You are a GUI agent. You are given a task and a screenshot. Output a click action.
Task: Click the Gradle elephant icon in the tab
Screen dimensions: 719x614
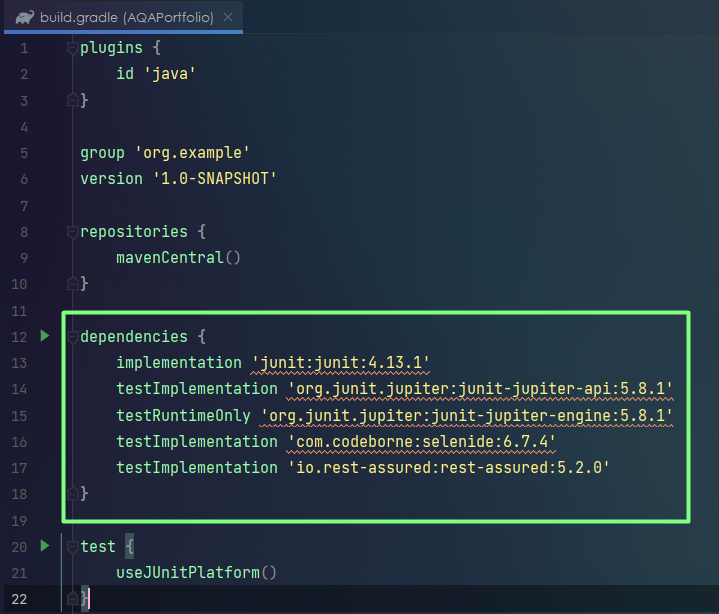point(25,18)
